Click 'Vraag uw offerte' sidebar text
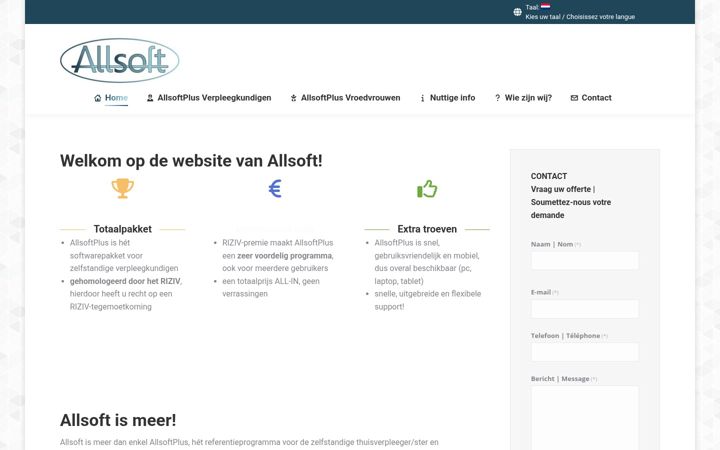The height and width of the screenshot is (450, 720). (x=561, y=189)
